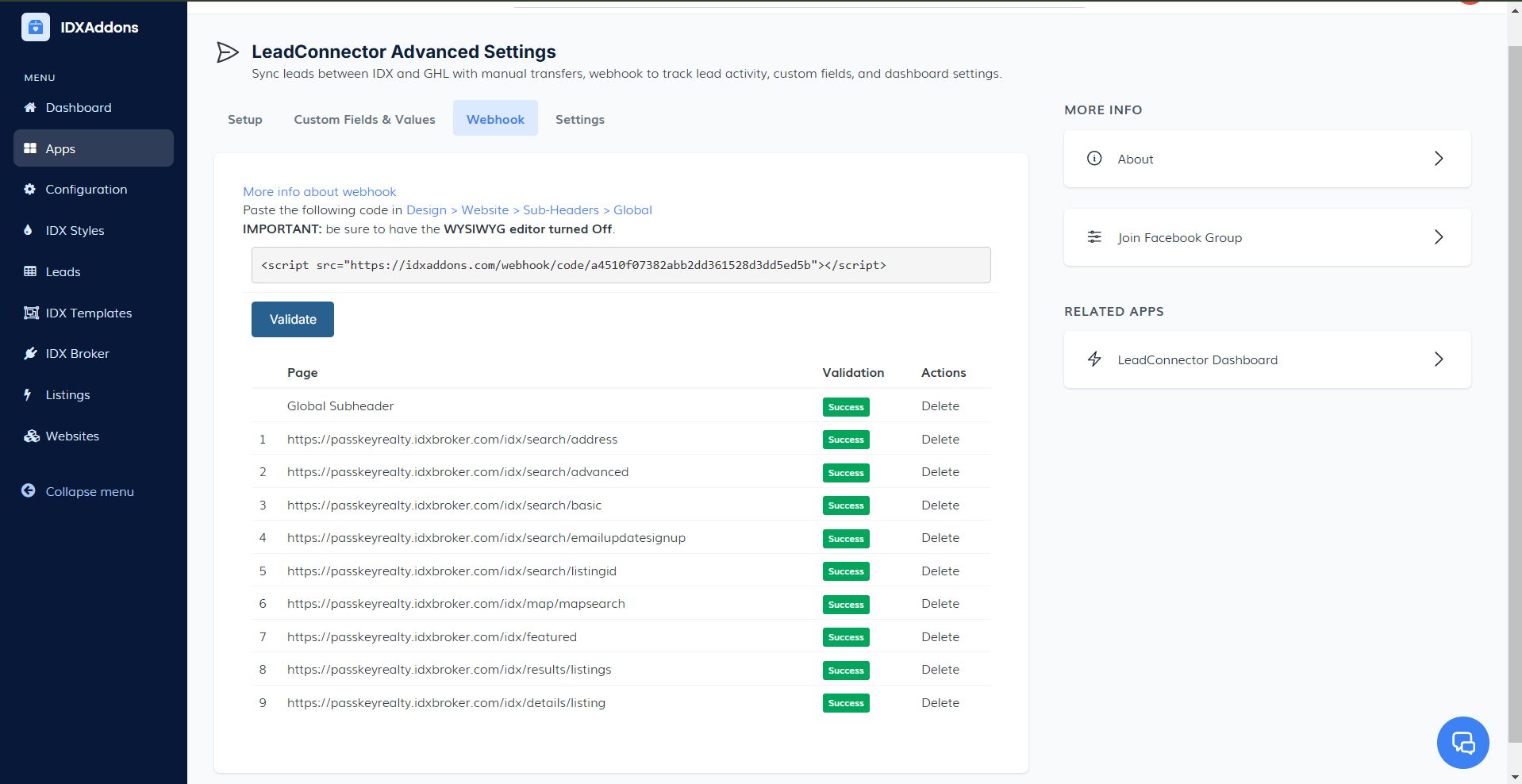Click the IDX Templates icon in sidebar
1522x784 pixels.
(31, 313)
